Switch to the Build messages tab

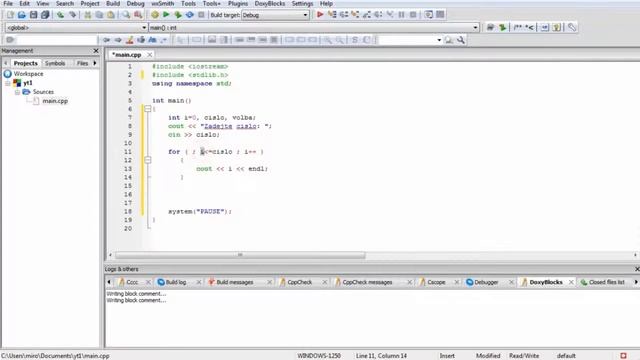(x=235, y=282)
